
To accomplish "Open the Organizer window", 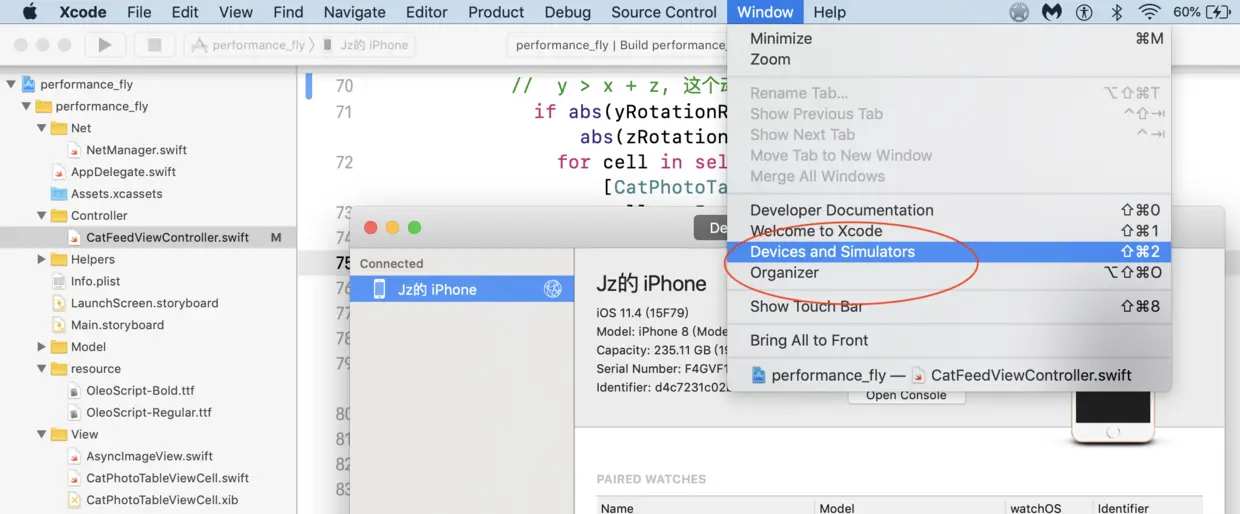I will pos(949,273).
